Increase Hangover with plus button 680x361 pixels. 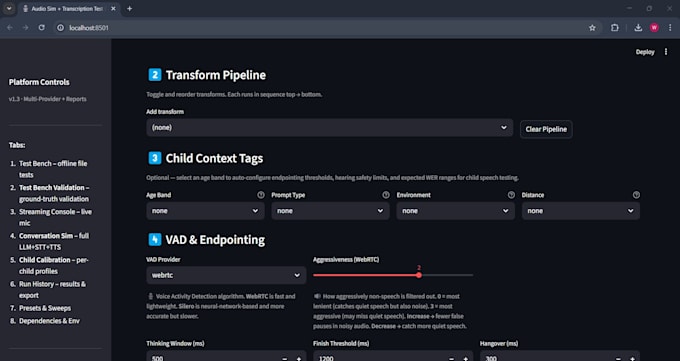pos(633,358)
